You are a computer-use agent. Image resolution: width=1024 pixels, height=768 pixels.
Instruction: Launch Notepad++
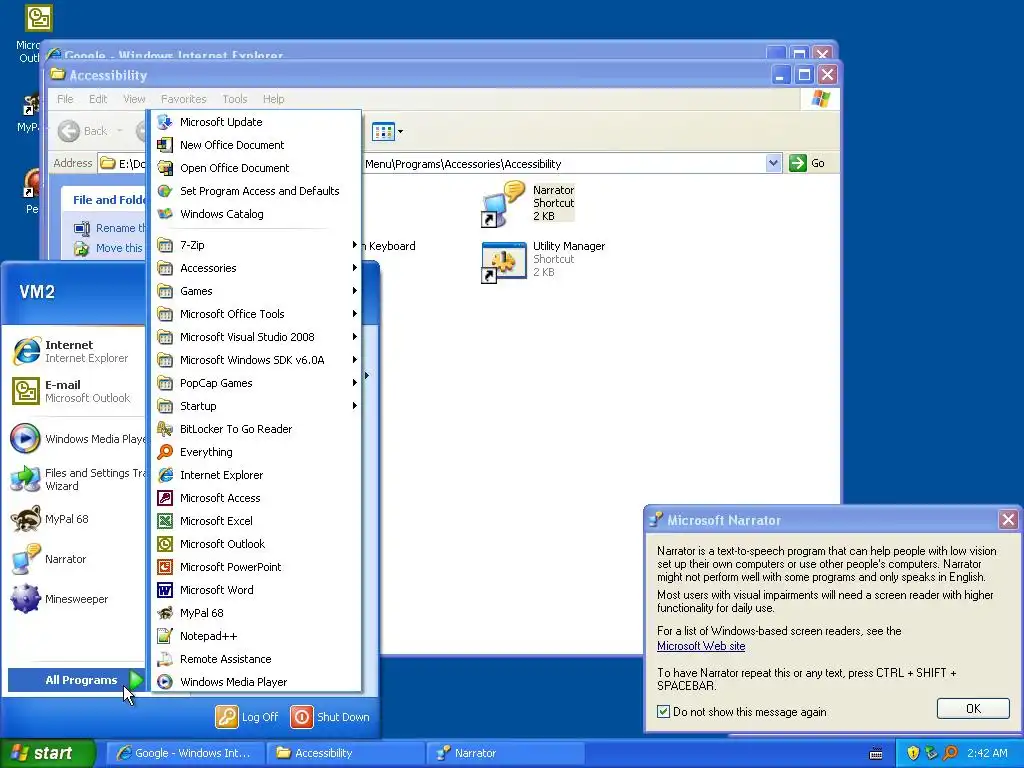(256, 635)
